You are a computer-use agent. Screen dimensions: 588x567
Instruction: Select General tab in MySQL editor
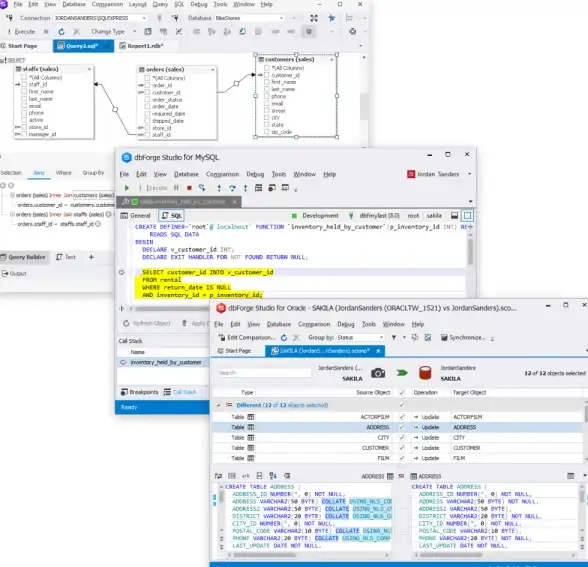(136, 216)
